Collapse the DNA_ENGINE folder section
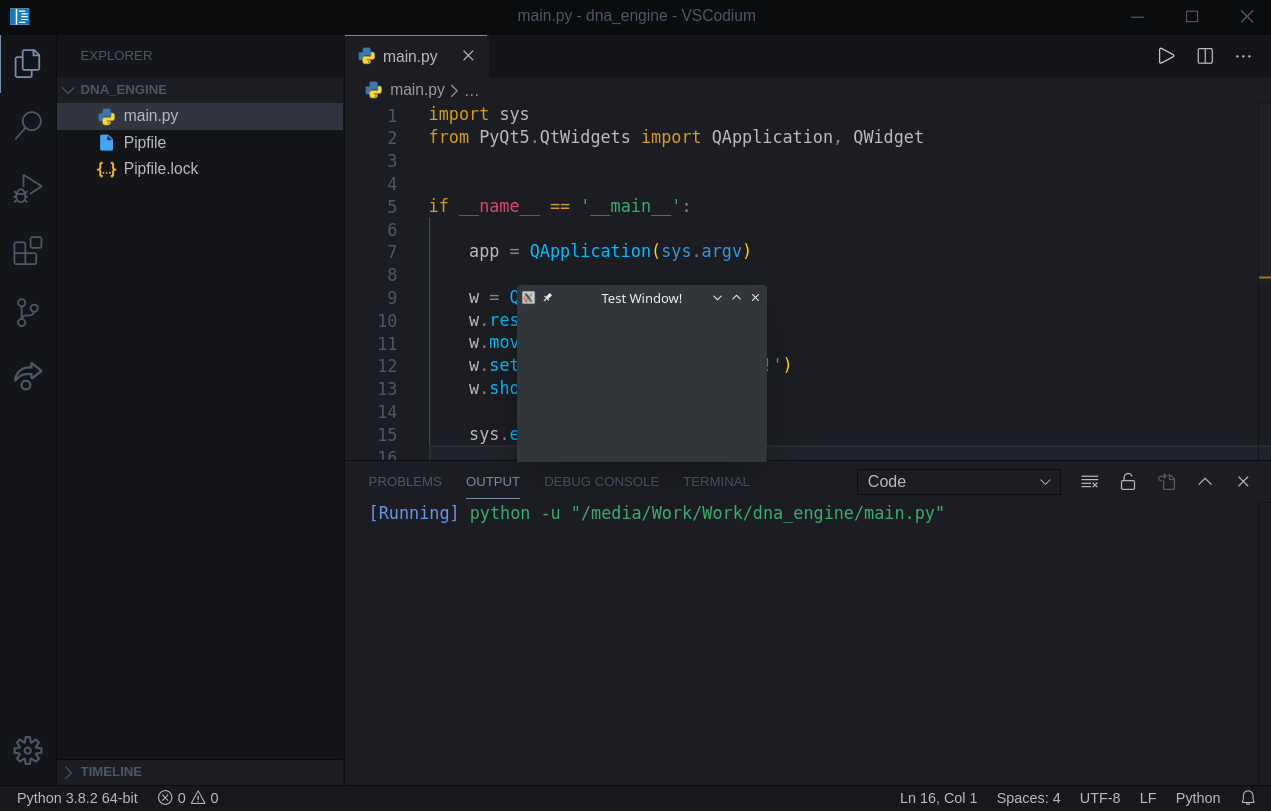Viewport: 1271px width, 811px height. click(200, 90)
